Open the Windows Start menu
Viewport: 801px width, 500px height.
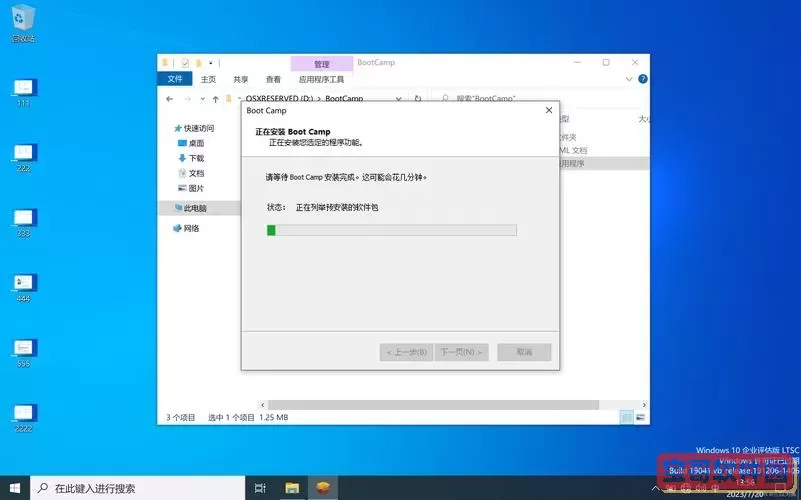[15, 488]
